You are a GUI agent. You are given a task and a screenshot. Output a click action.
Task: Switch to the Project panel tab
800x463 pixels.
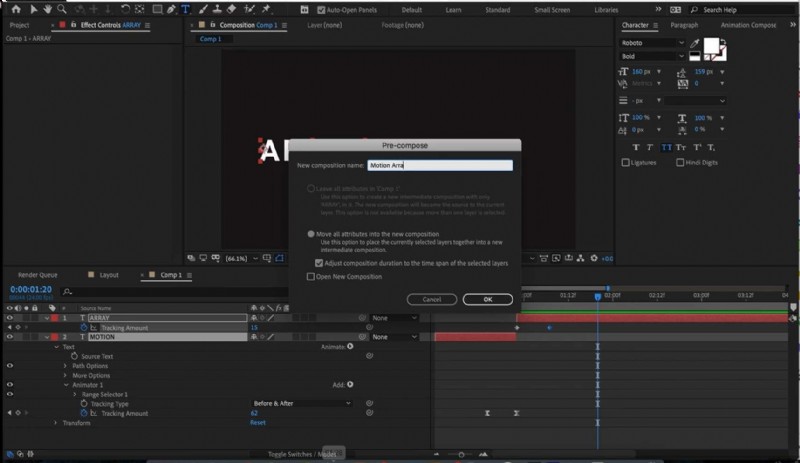pos(19,25)
